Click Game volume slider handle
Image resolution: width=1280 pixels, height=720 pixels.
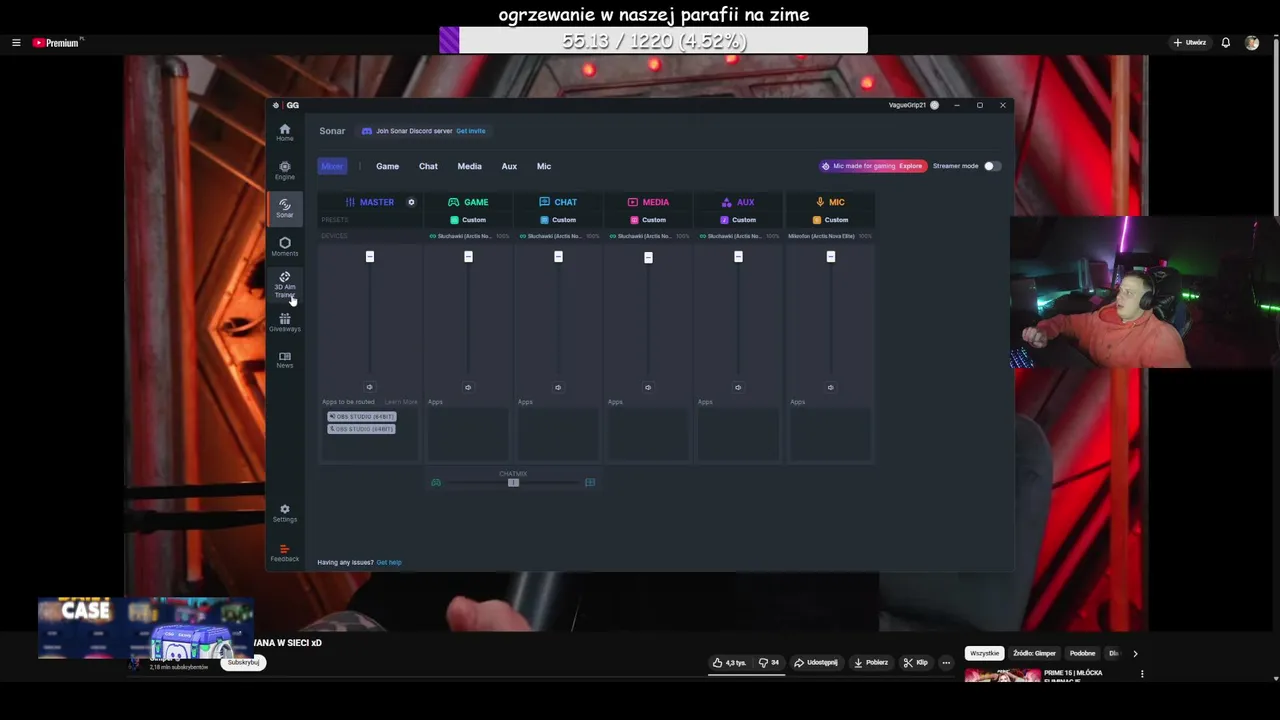pos(468,257)
